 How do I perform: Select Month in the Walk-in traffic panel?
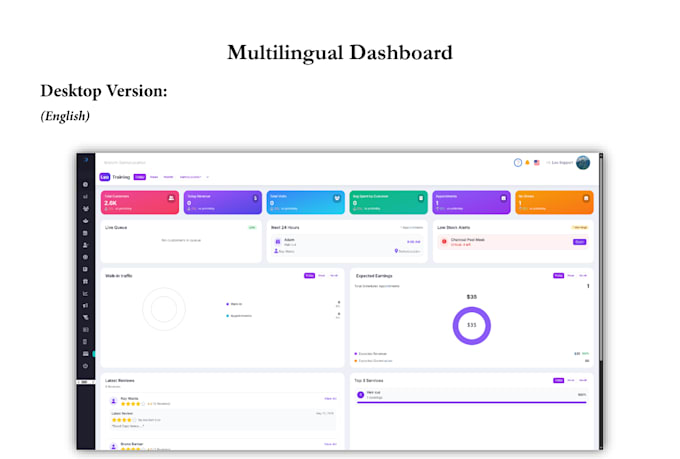coord(334,275)
